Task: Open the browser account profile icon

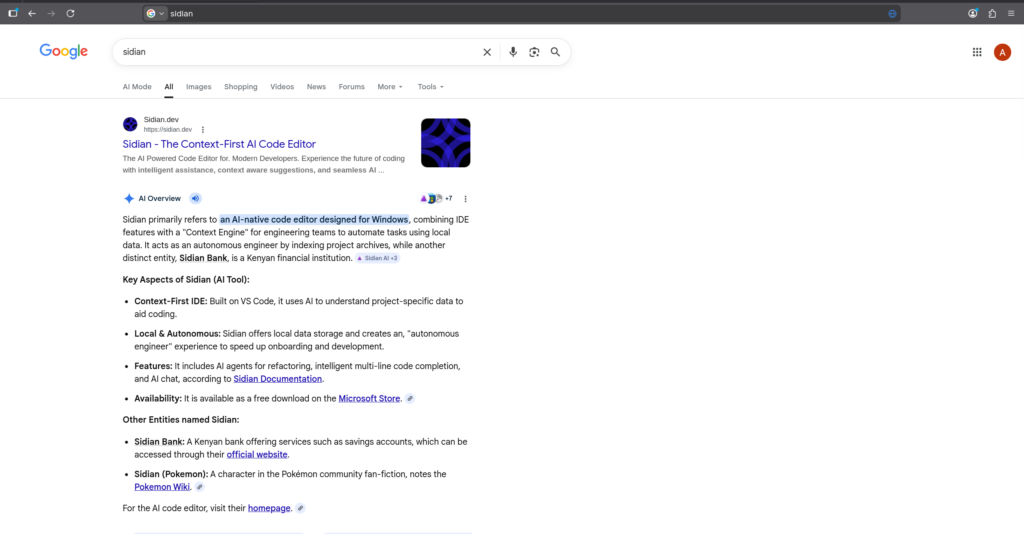Action: [x=972, y=13]
